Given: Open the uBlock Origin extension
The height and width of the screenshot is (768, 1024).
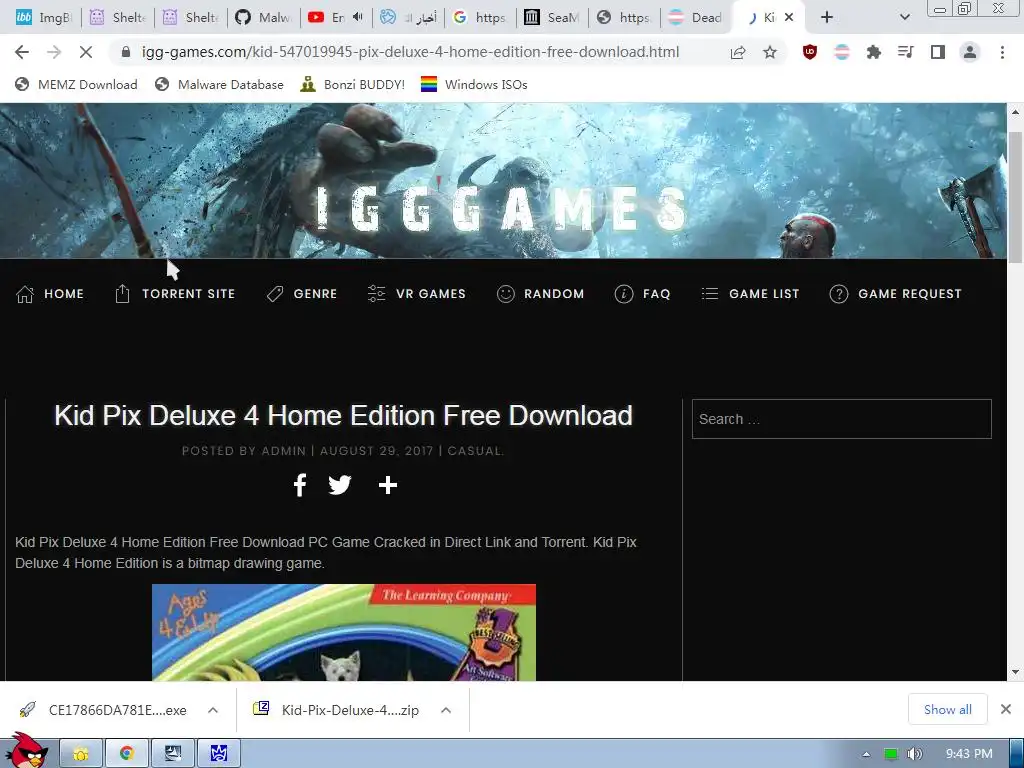Looking at the screenshot, I should (810, 52).
